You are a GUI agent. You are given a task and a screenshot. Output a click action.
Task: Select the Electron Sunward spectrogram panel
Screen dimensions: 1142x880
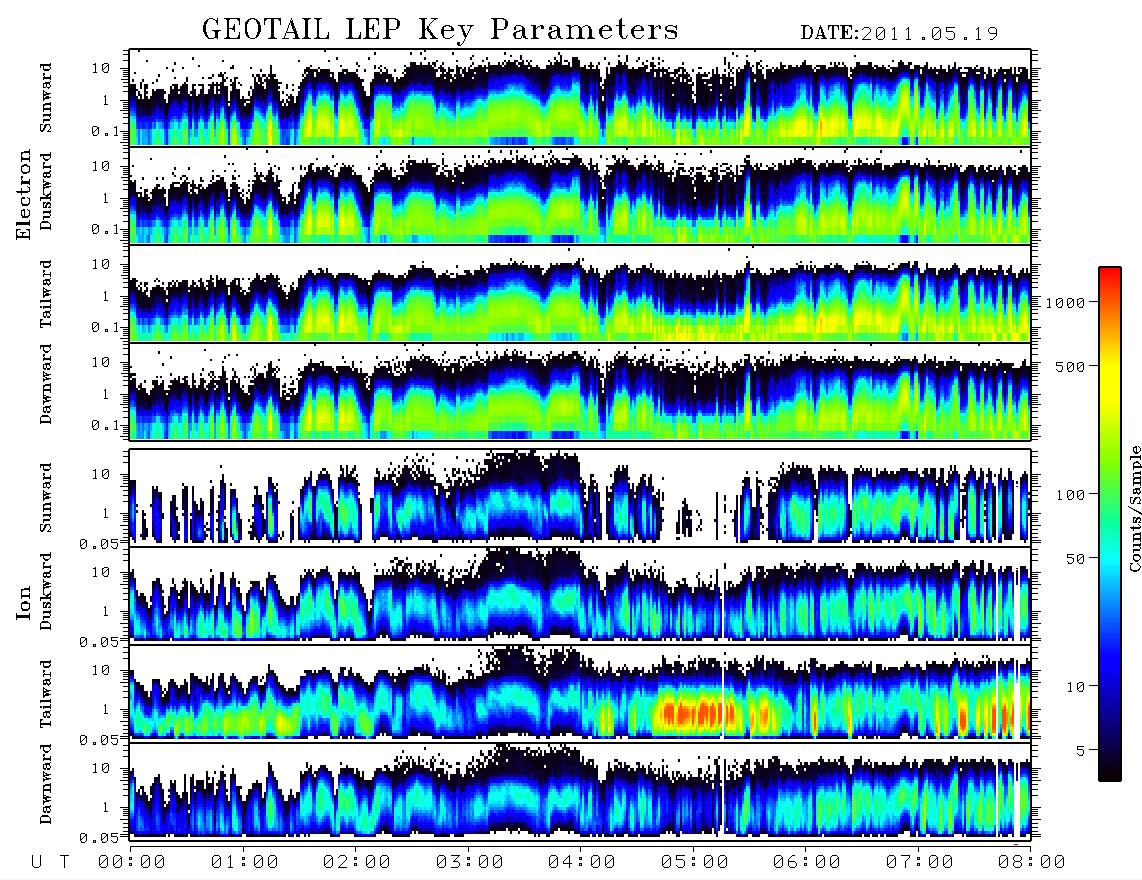[580, 98]
